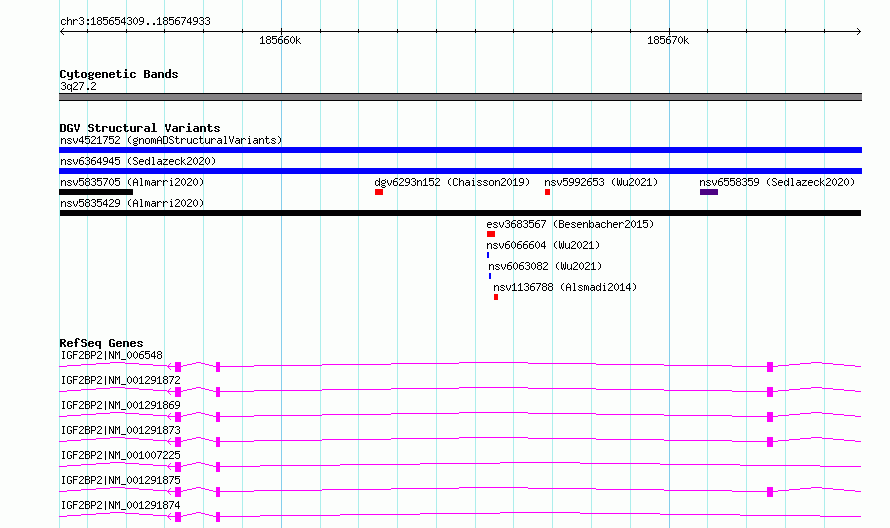Select the gray 3q27.2 cytogenetic band bar
The height and width of the screenshot is (528, 890).
(x=460, y=97)
